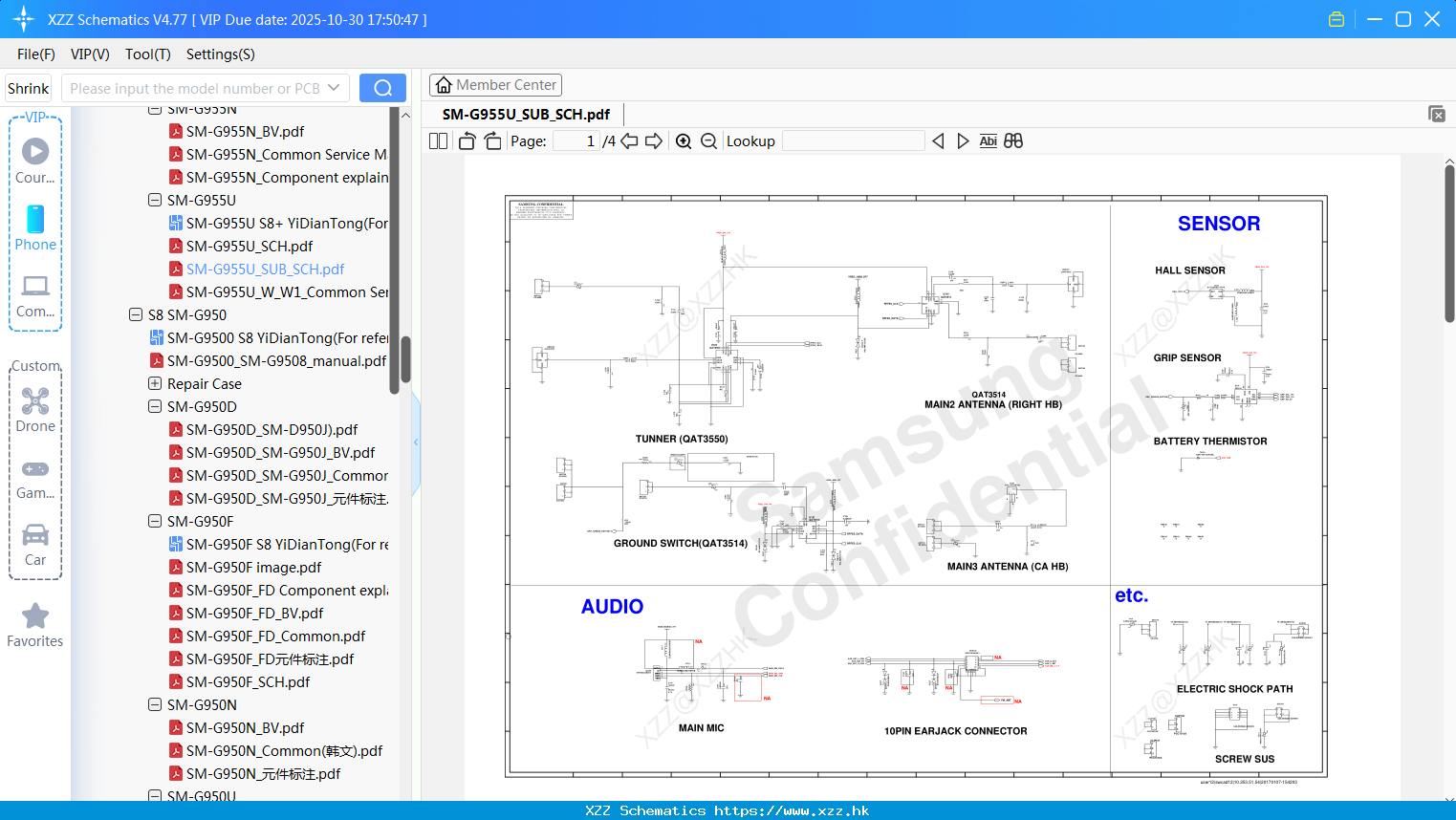The height and width of the screenshot is (820, 1456).
Task: Toggle the two-page split view icon
Action: (438, 140)
